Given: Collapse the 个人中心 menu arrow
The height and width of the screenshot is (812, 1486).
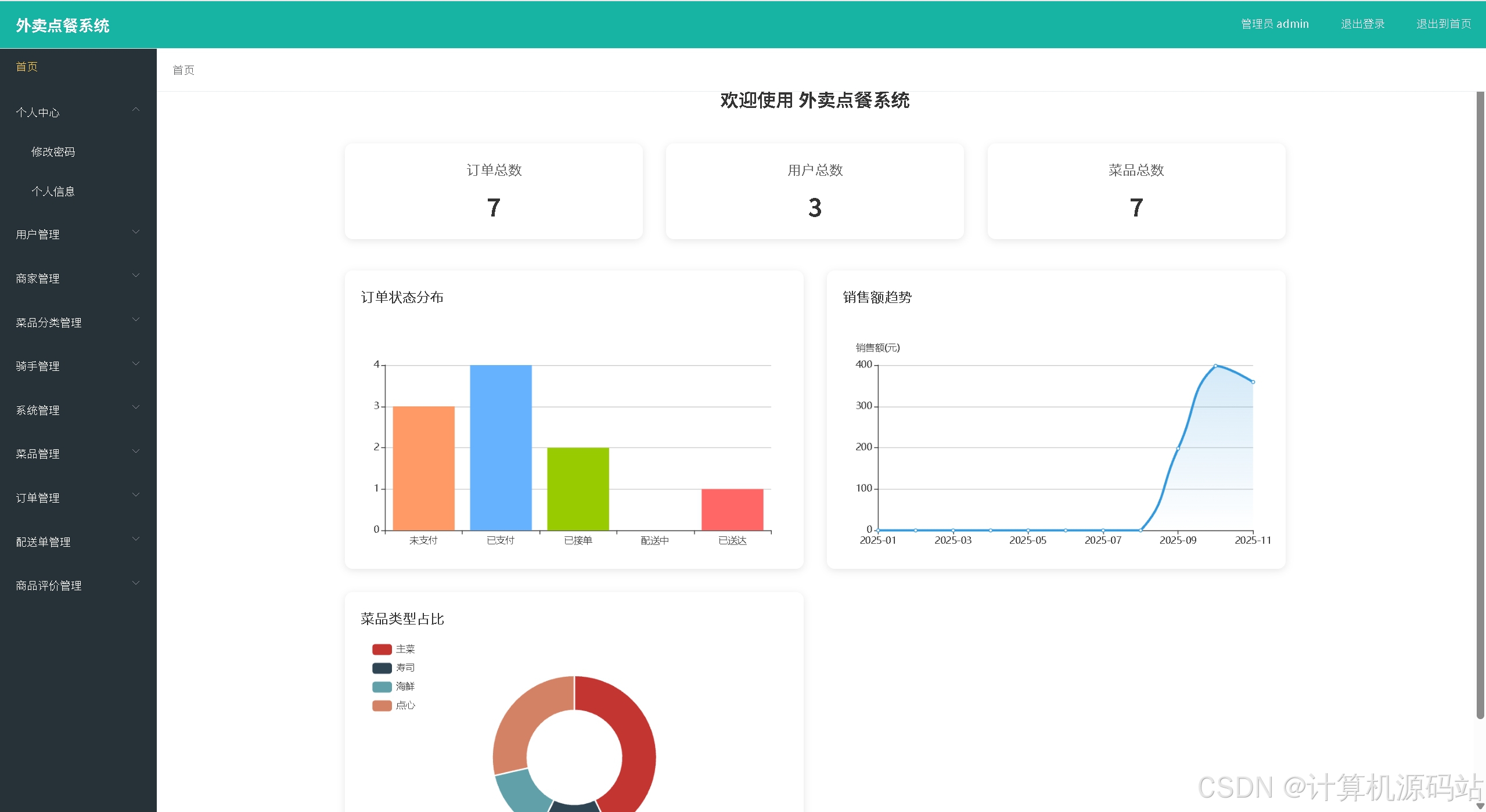Looking at the screenshot, I should coord(136,109).
